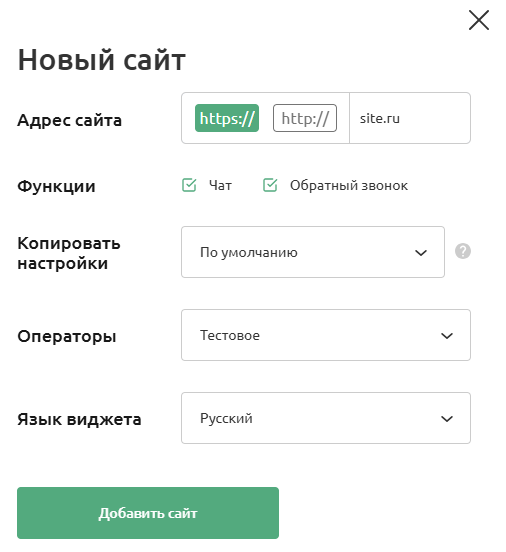
Task: Click the chevron arrow beside По умолчанию
Action: pyautogui.click(x=421, y=253)
